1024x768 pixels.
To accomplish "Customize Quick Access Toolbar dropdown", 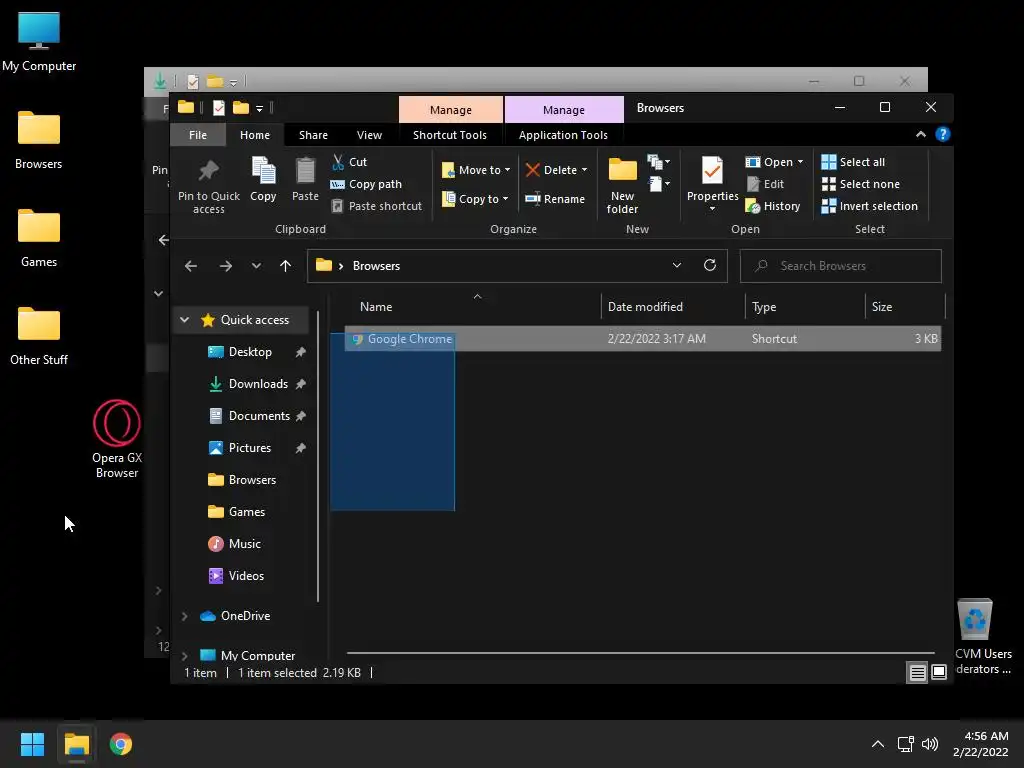I will (x=259, y=108).
